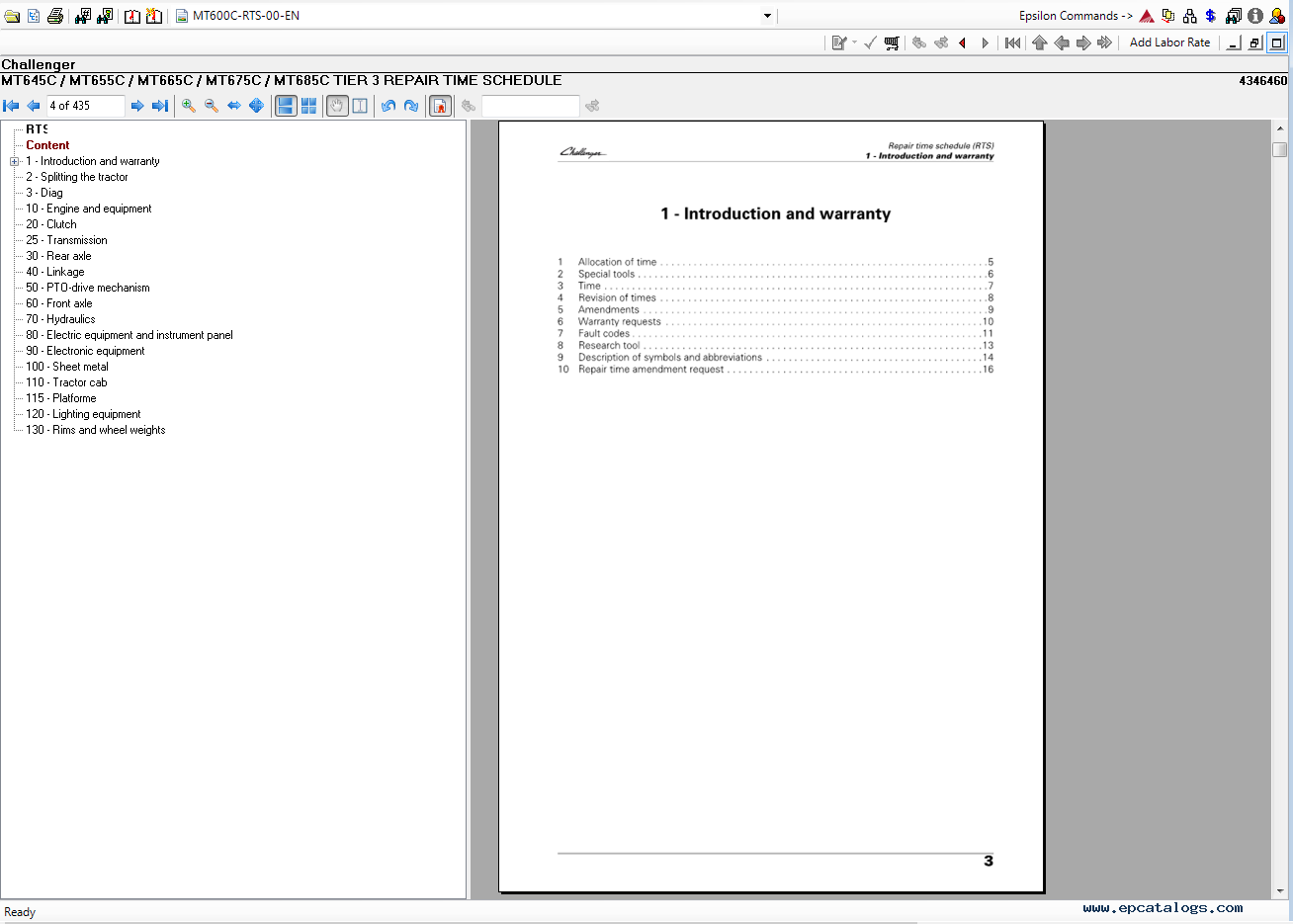Select '3 - Diag' tree item
Screen dimensions: 1293x924
[44, 193]
